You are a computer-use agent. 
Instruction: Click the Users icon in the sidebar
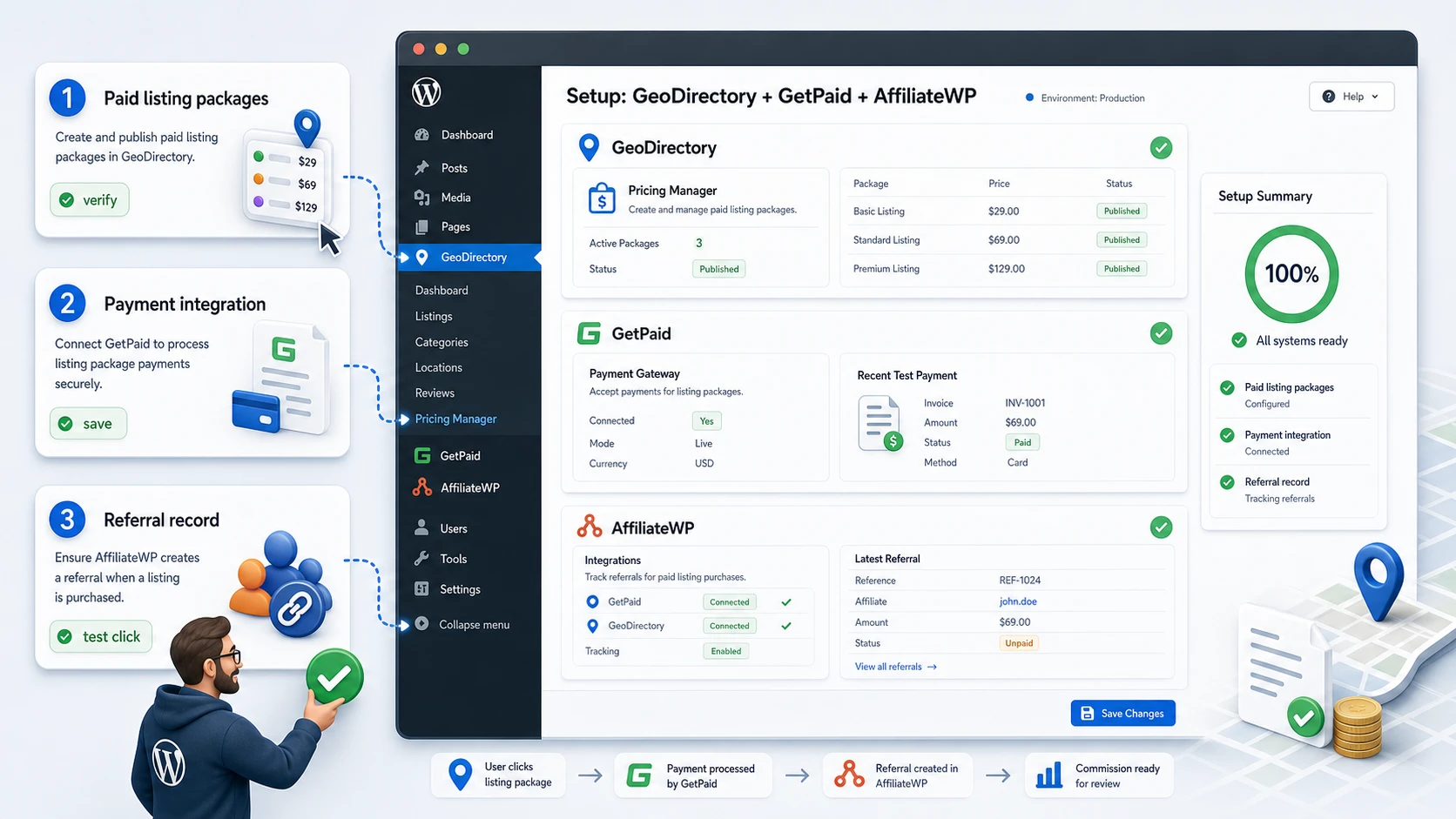[421, 527]
